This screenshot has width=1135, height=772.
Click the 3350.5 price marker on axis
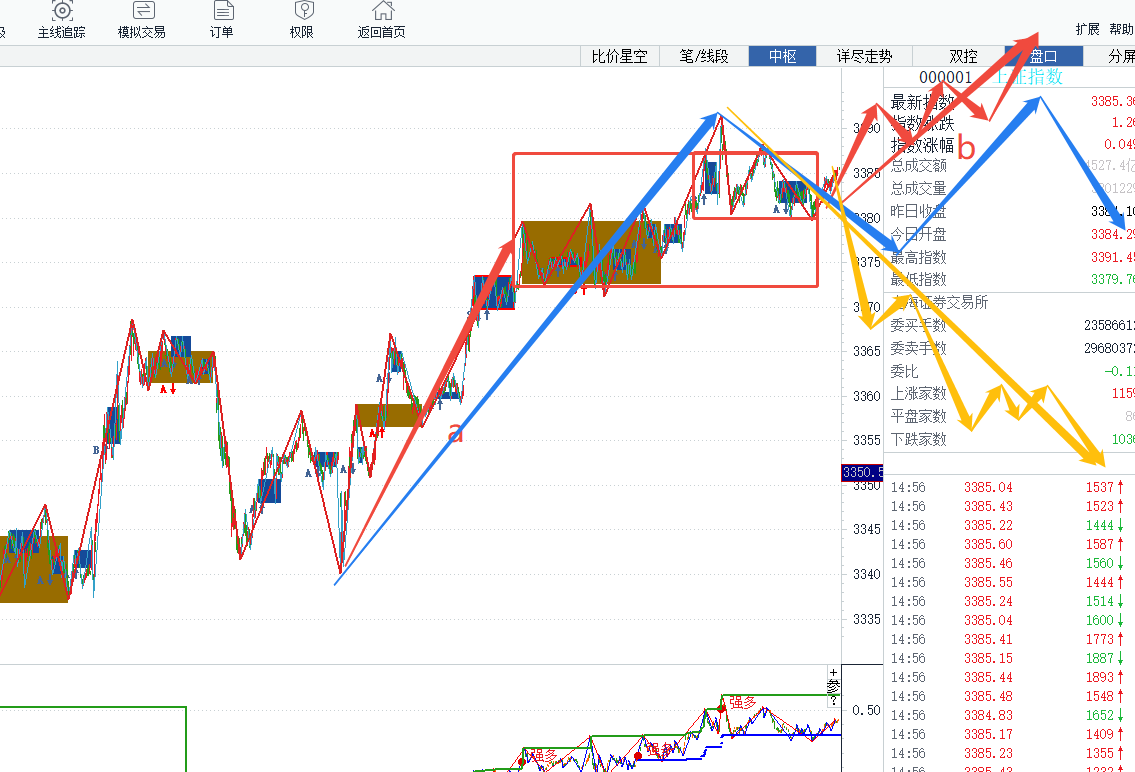(x=860, y=472)
